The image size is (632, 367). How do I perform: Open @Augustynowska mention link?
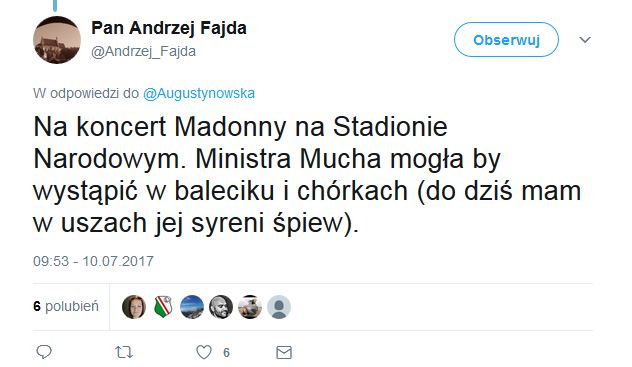(199, 93)
